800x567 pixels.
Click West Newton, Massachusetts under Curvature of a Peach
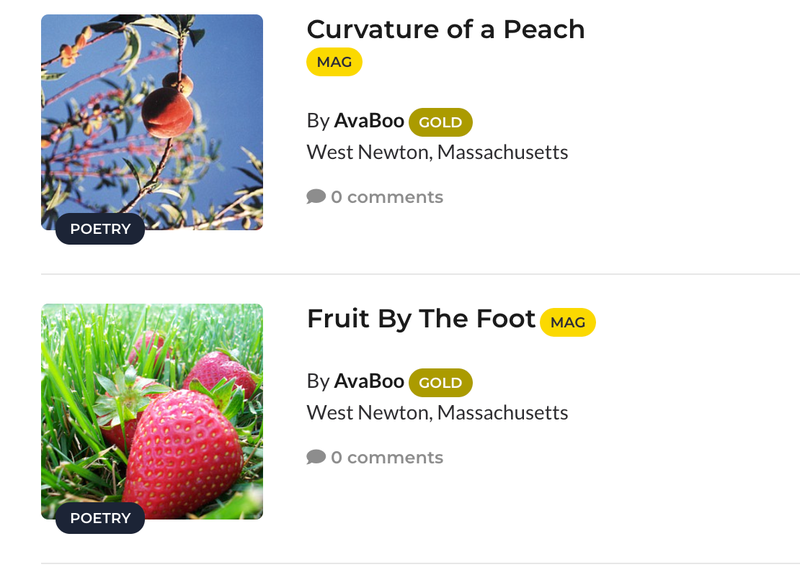point(437,153)
